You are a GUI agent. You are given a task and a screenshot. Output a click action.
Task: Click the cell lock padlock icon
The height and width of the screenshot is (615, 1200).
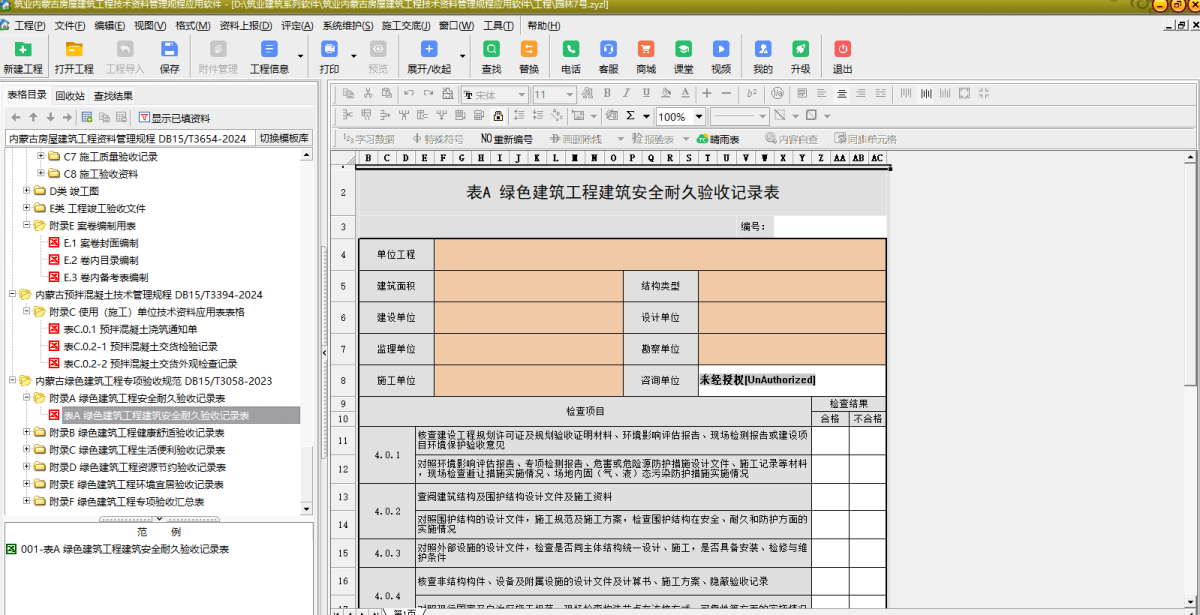pyautogui.click(x=498, y=116)
